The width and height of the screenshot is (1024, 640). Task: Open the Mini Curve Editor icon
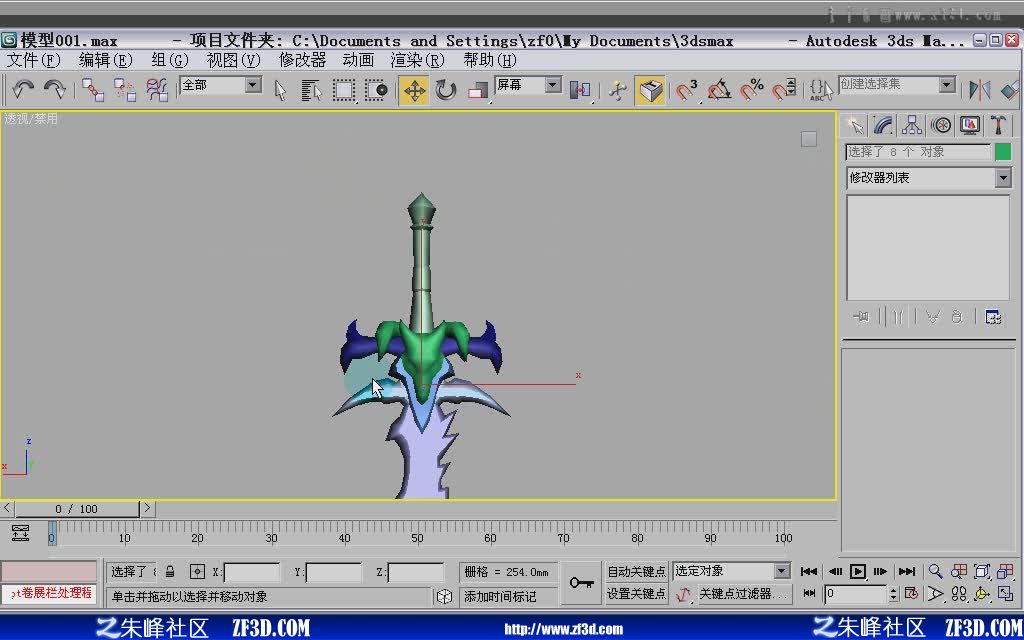coord(20,534)
